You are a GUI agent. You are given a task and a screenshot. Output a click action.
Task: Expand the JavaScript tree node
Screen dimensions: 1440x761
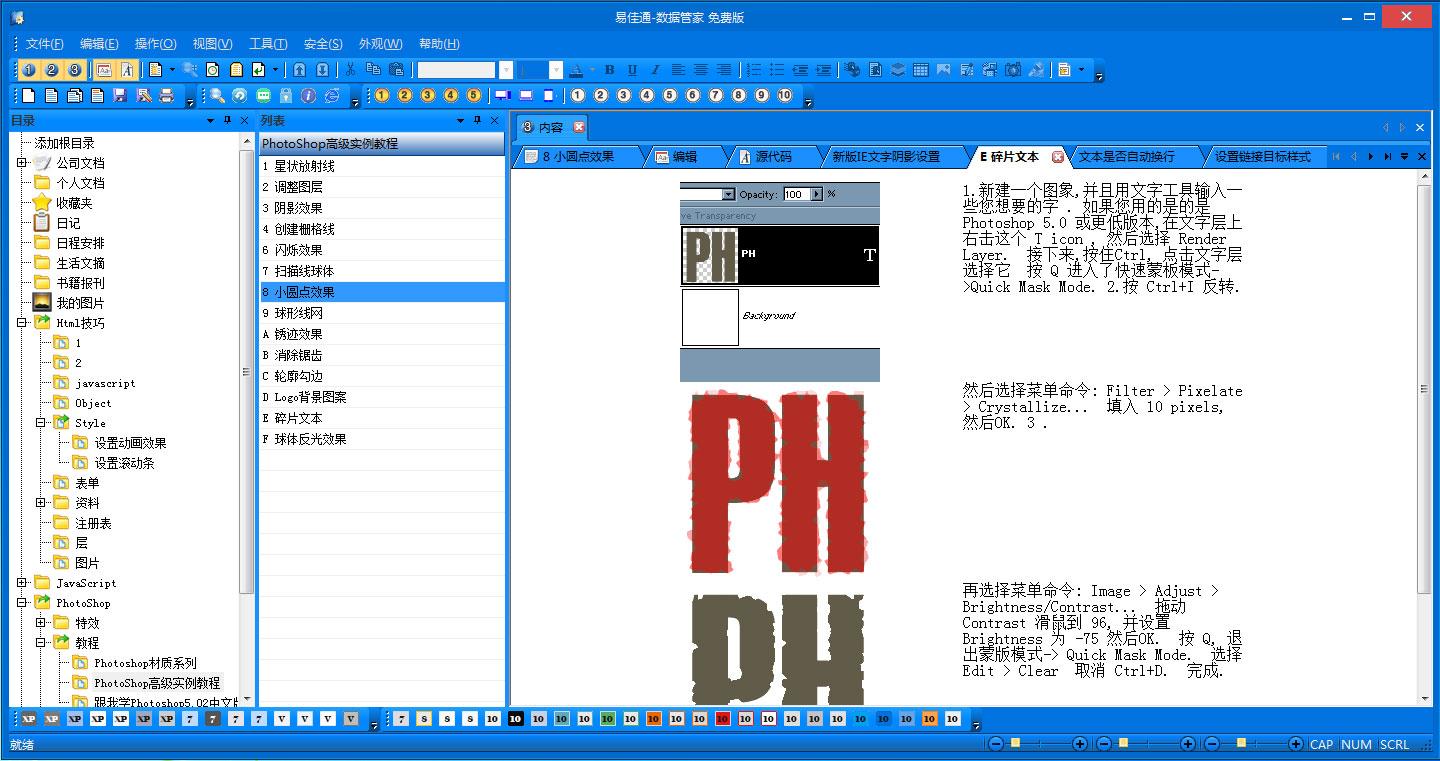22,583
